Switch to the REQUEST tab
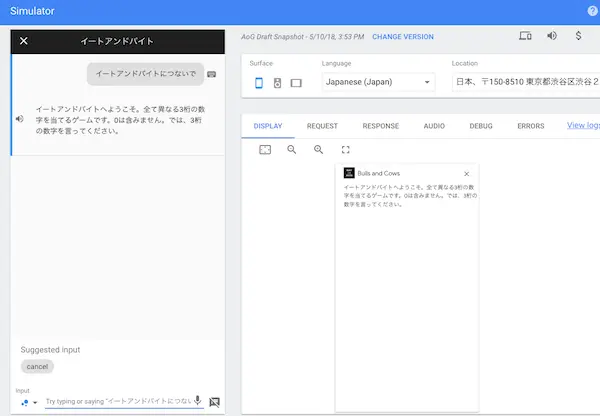Viewport: 600px width, 416px height. click(x=323, y=126)
